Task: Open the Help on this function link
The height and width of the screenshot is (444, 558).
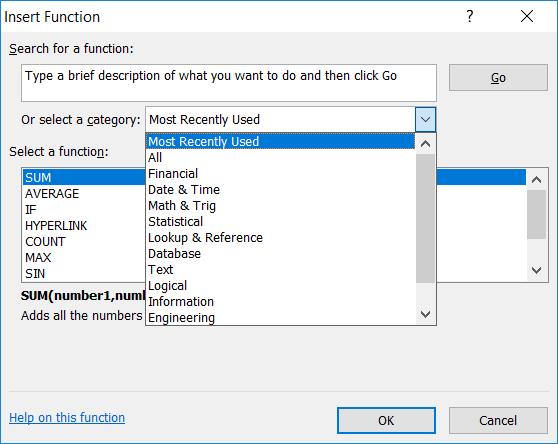Action: tap(67, 418)
